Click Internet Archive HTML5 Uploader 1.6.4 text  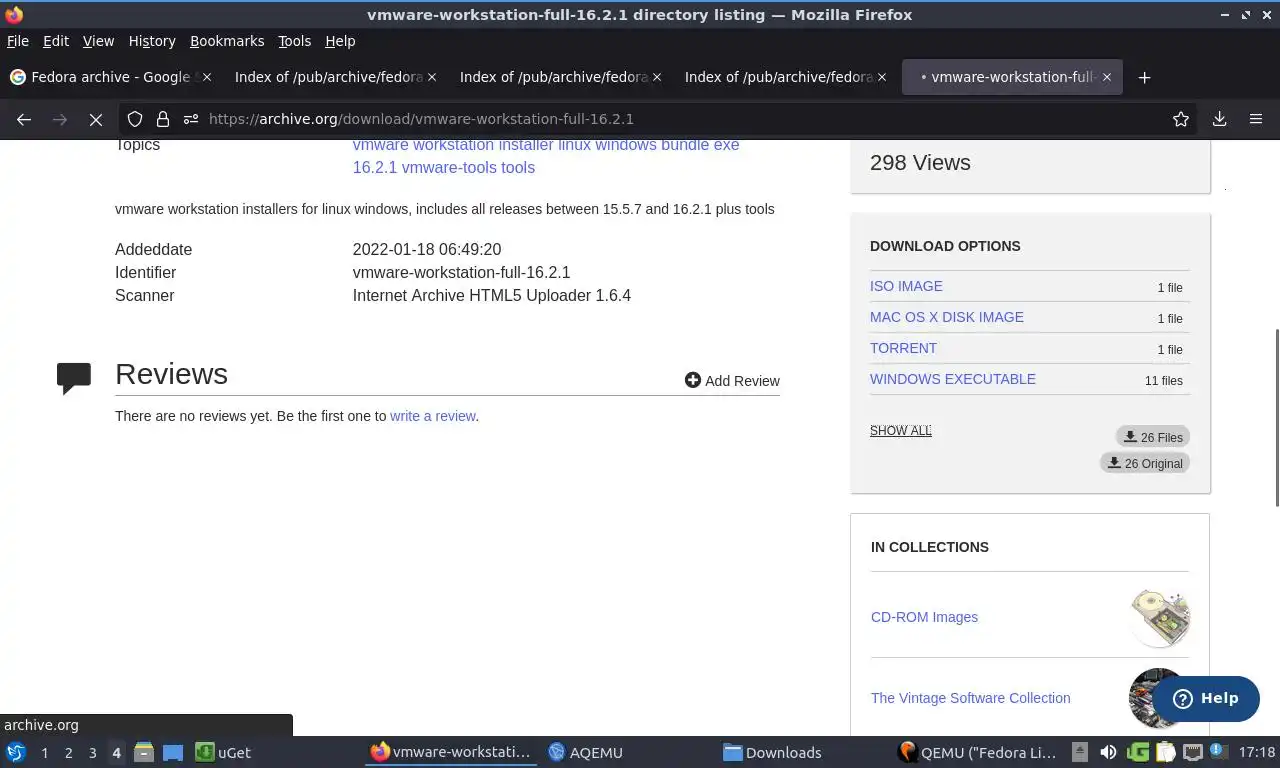(x=492, y=295)
